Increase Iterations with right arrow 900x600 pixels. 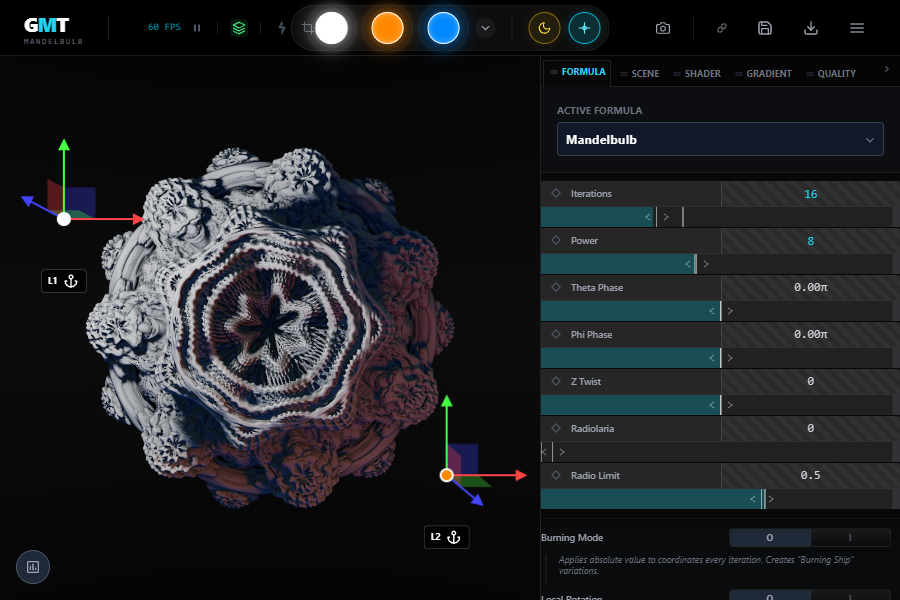666,217
